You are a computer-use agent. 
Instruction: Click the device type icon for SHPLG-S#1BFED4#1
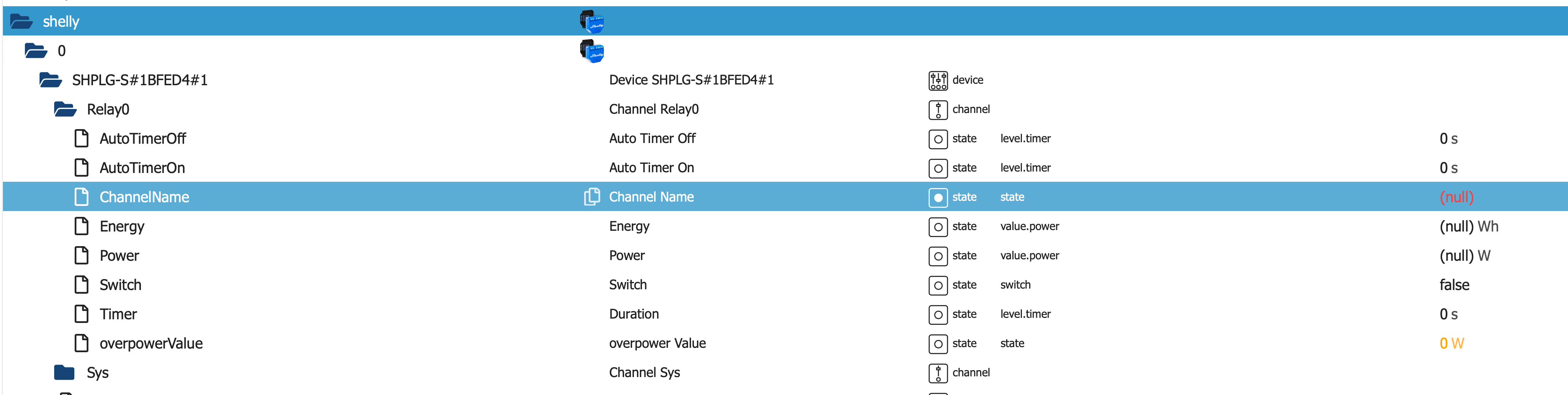(937, 80)
